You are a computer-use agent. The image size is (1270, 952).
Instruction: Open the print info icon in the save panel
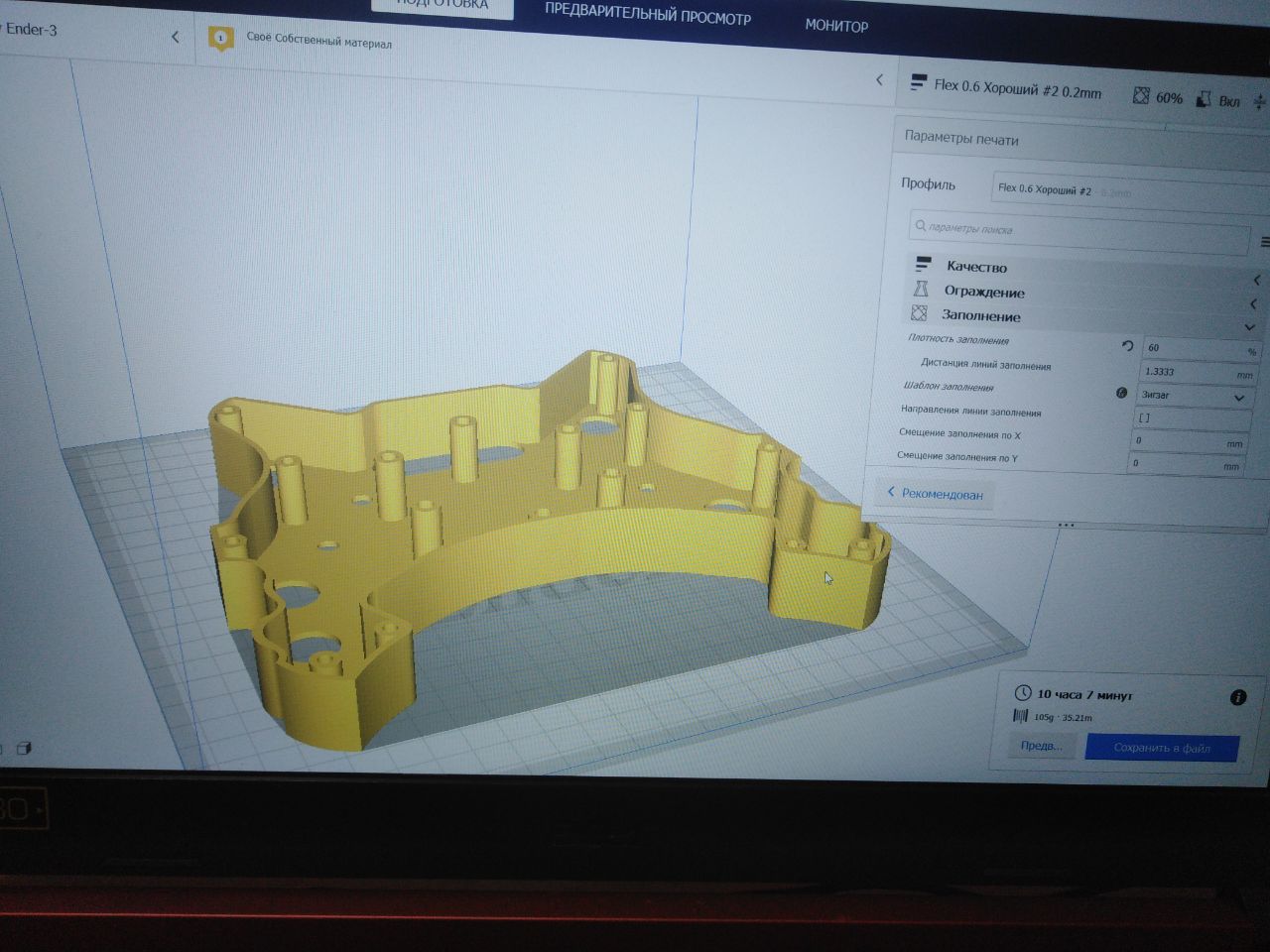point(1237,698)
